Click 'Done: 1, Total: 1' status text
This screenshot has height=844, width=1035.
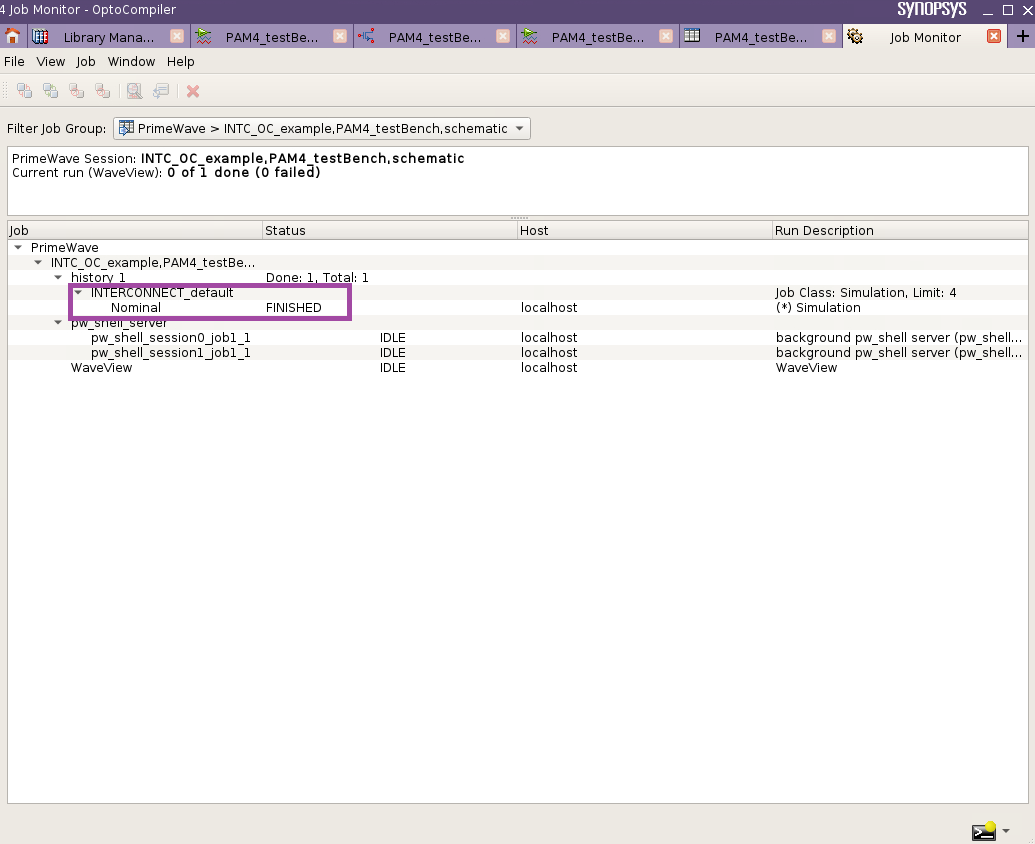317,278
